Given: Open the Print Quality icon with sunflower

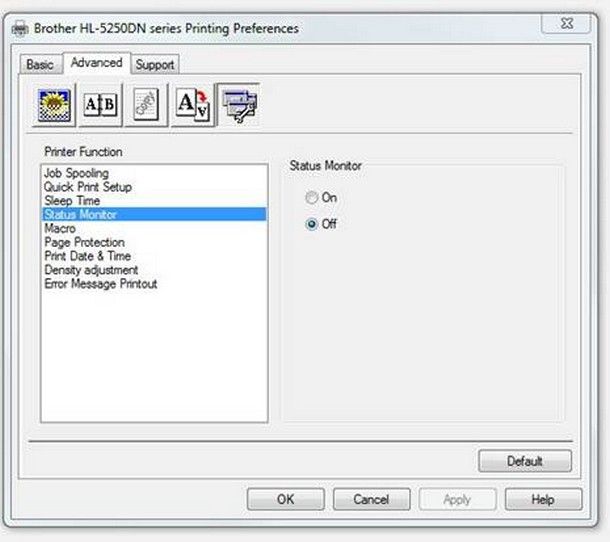Looking at the screenshot, I should [x=54, y=105].
